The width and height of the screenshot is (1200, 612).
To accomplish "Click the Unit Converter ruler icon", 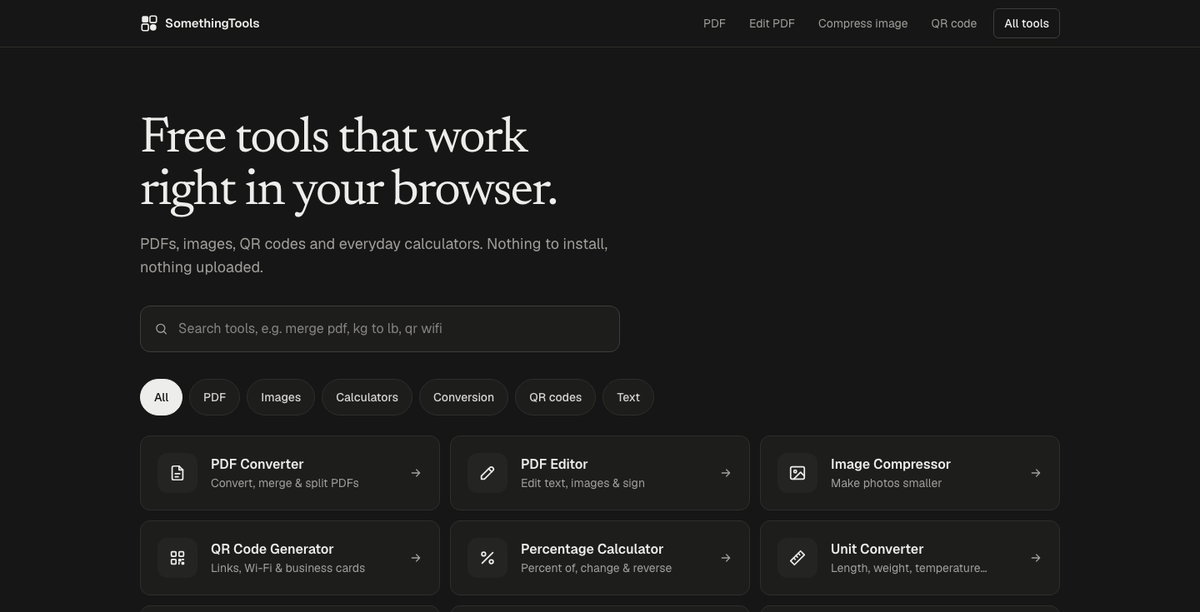I will 797,558.
